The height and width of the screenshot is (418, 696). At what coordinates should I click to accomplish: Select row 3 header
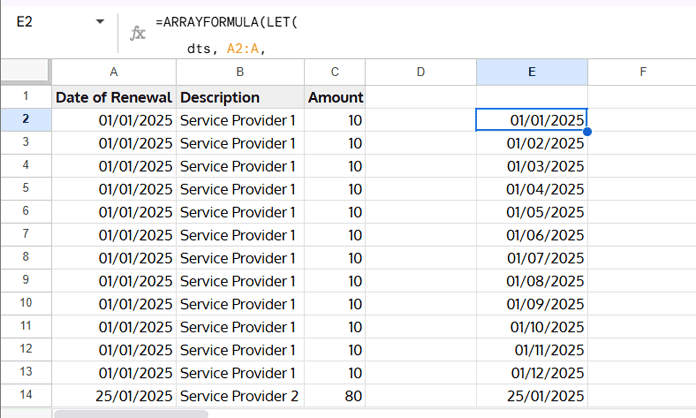click(x=26, y=143)
